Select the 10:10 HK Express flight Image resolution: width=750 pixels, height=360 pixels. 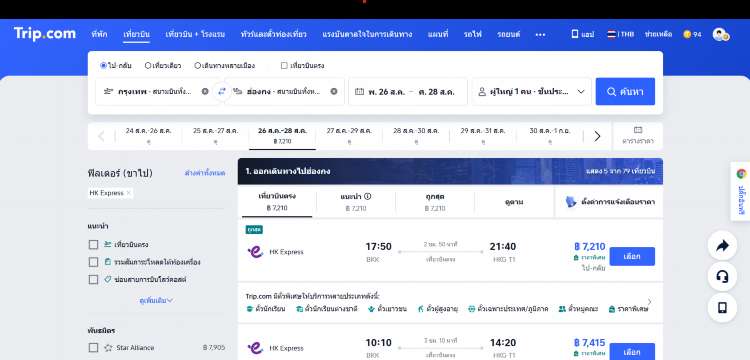[x=632, y=351]
